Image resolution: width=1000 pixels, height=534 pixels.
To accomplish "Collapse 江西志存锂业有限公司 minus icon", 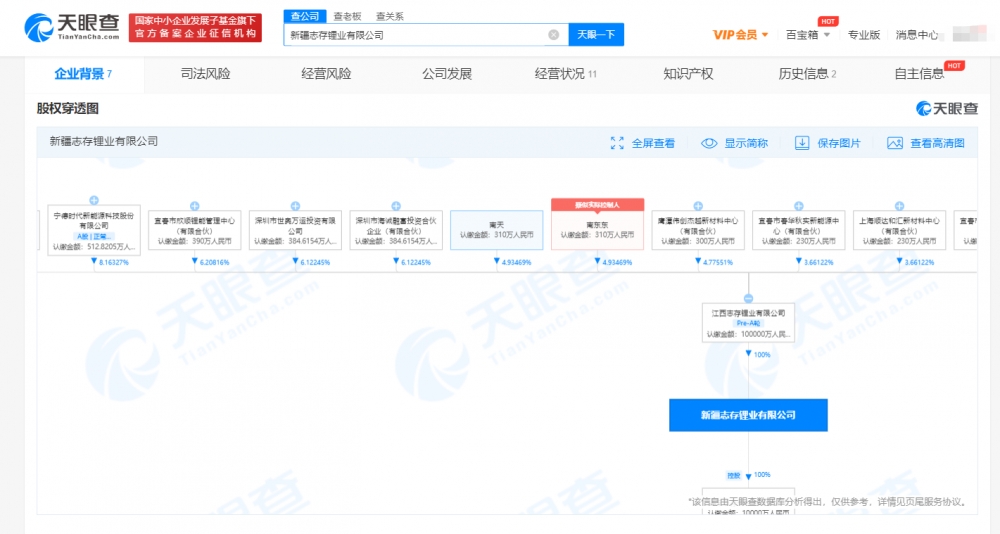I will (x=749, y=299).
